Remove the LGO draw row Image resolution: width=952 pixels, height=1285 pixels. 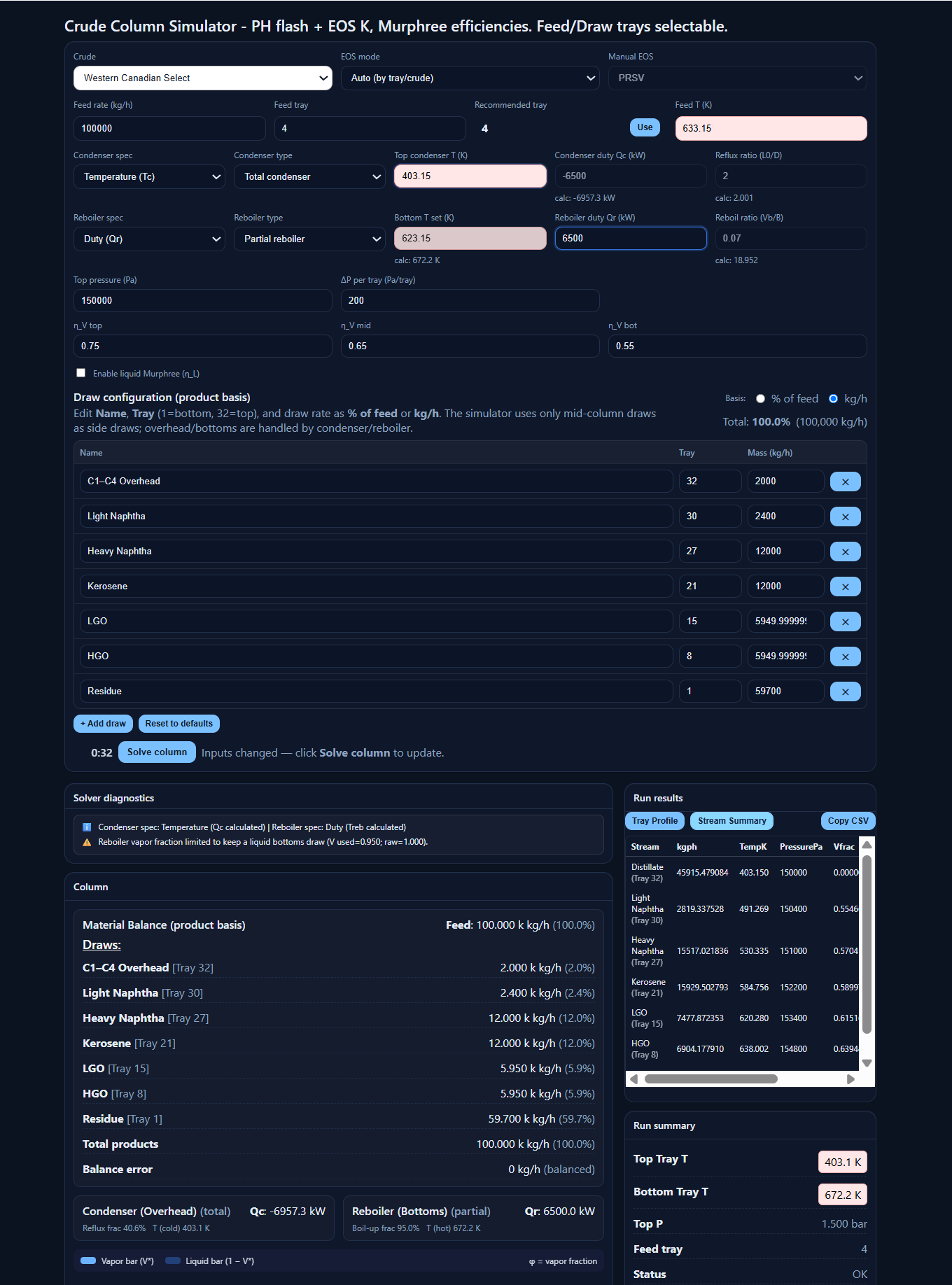[x=845, y=622]
